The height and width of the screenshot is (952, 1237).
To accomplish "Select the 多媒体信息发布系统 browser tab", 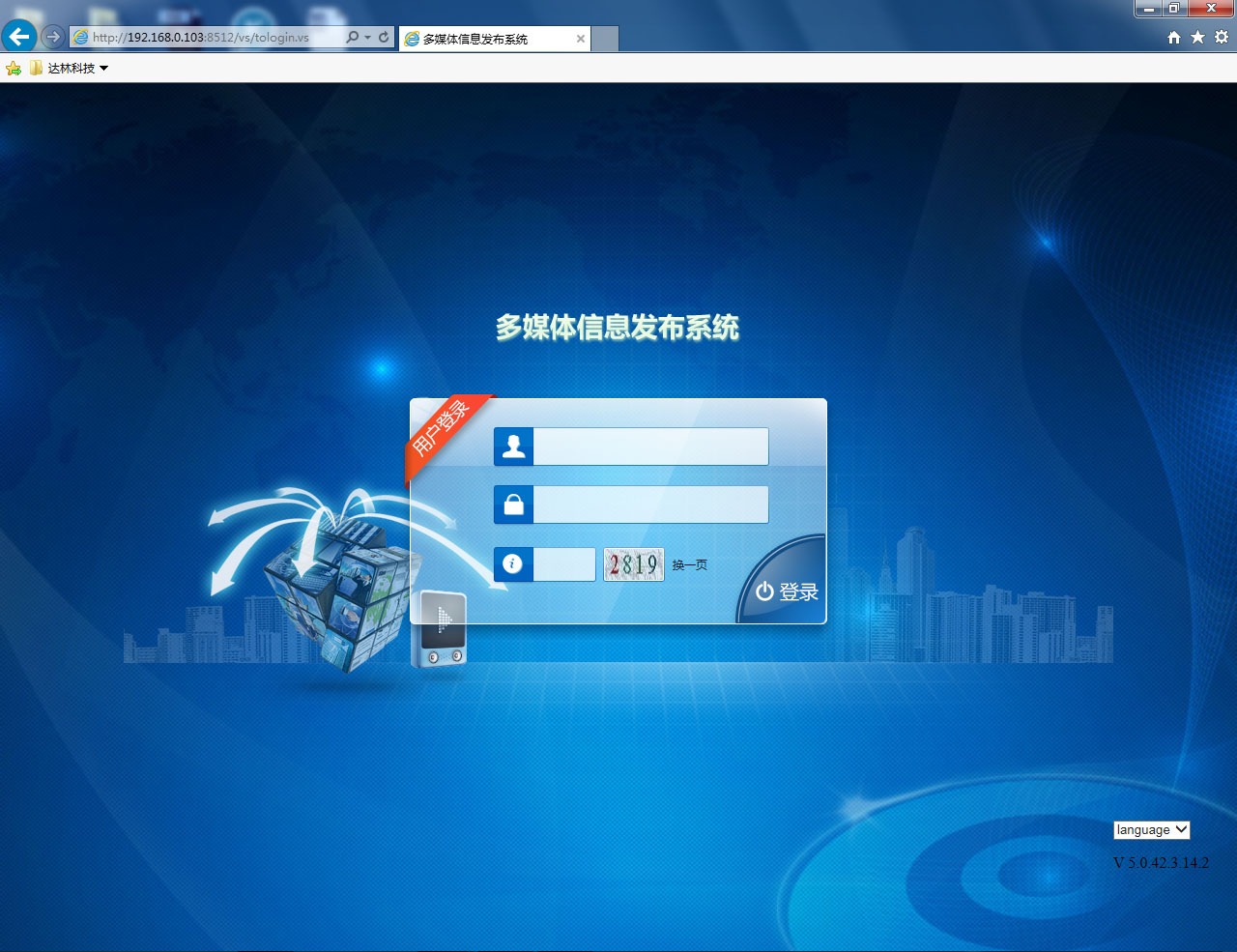I will pos(483,39).
